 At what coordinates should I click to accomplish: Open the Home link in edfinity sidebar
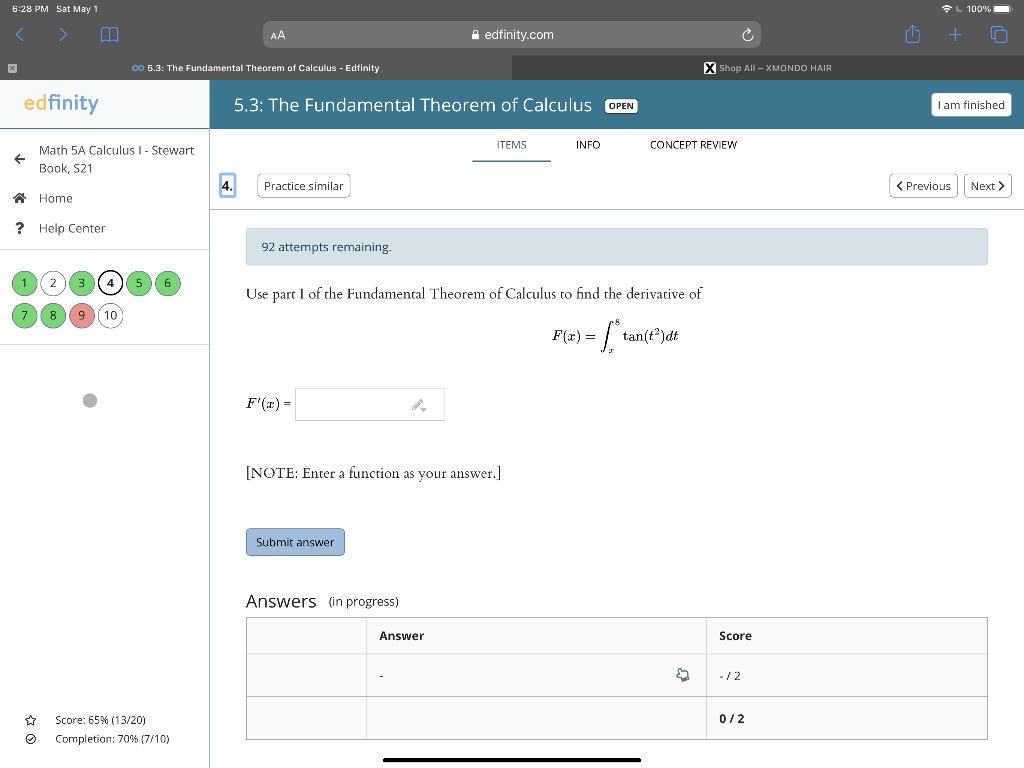click(55, 198)
